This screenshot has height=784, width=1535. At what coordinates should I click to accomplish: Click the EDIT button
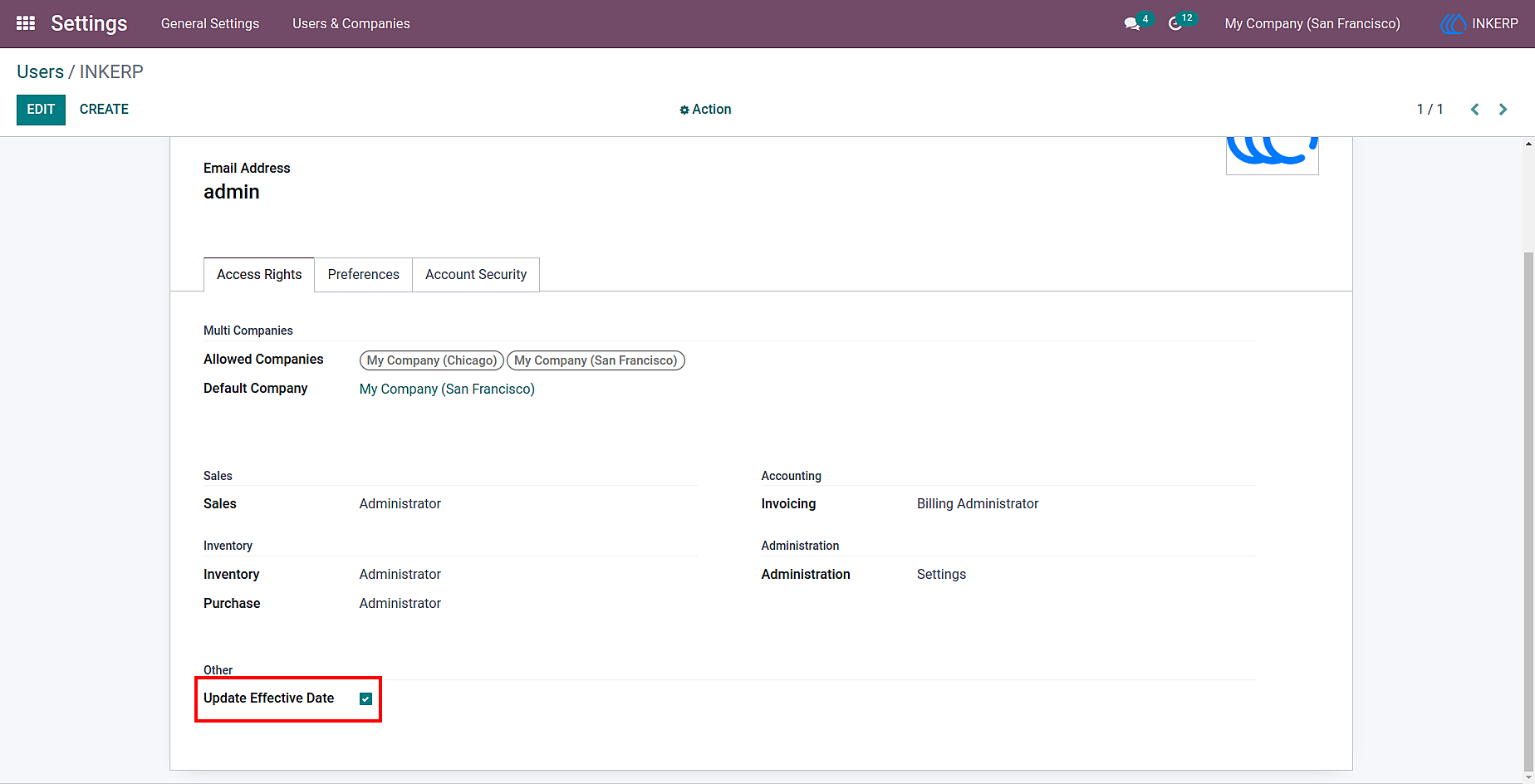click(x=41, y=110)
